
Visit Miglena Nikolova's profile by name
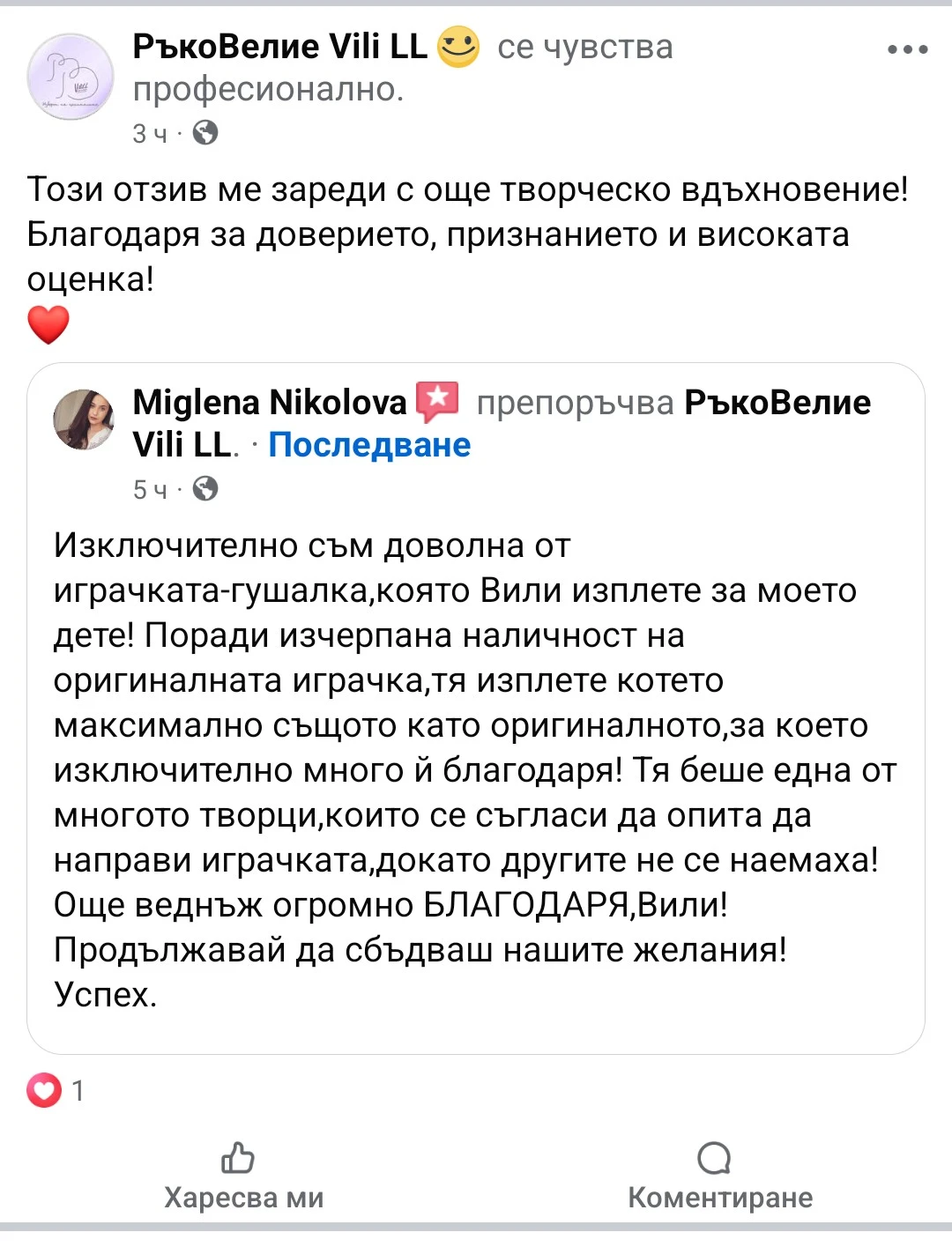pos(269,403)
